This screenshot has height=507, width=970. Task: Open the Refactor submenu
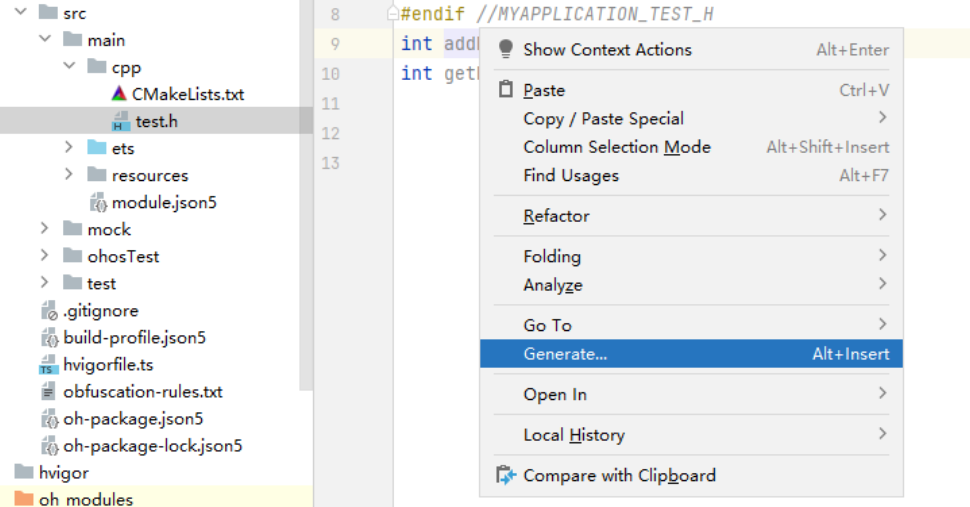click(691, 216)
